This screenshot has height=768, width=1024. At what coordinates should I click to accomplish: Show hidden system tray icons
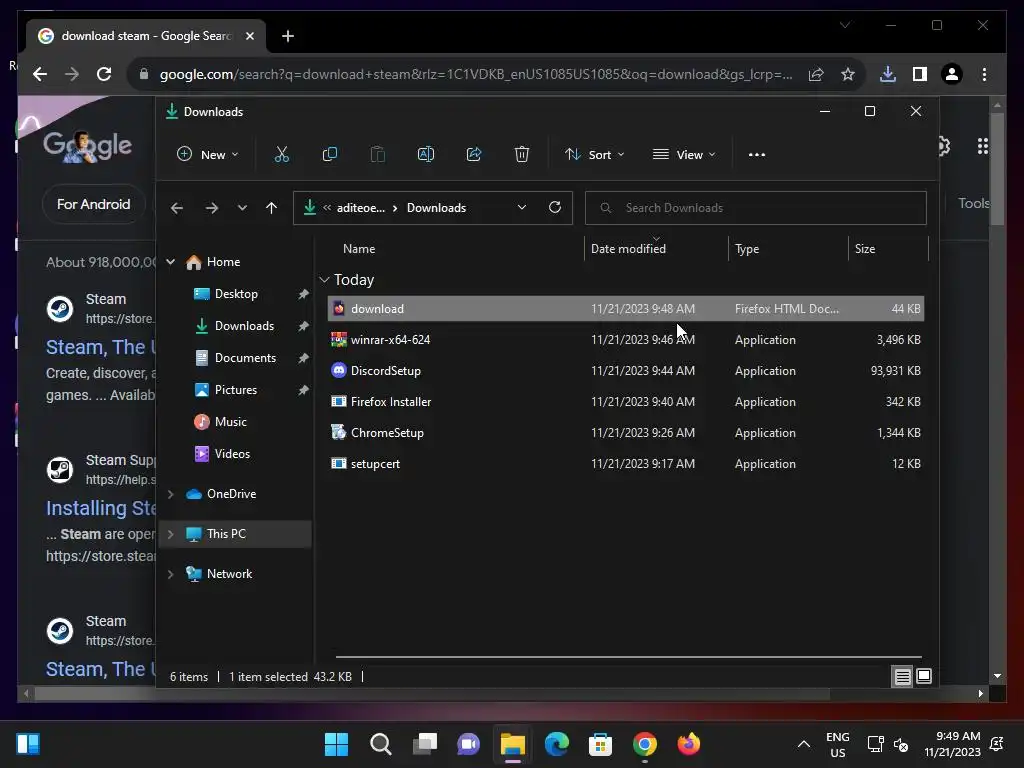tap(804, 744)
